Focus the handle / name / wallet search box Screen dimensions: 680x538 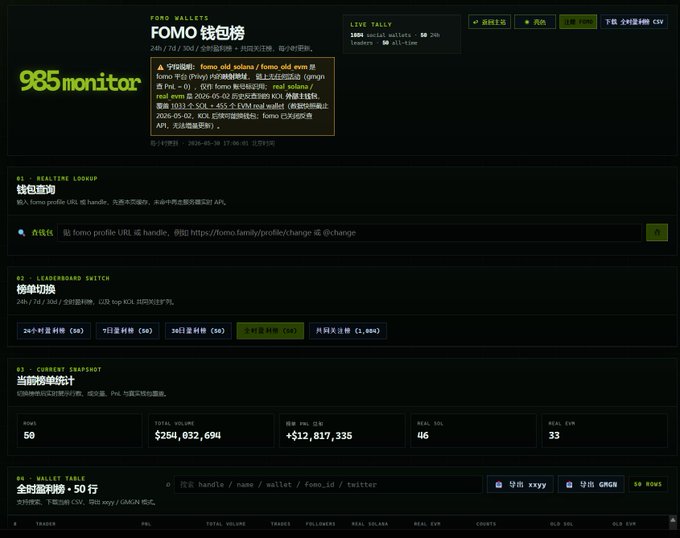tap(328, 485)
